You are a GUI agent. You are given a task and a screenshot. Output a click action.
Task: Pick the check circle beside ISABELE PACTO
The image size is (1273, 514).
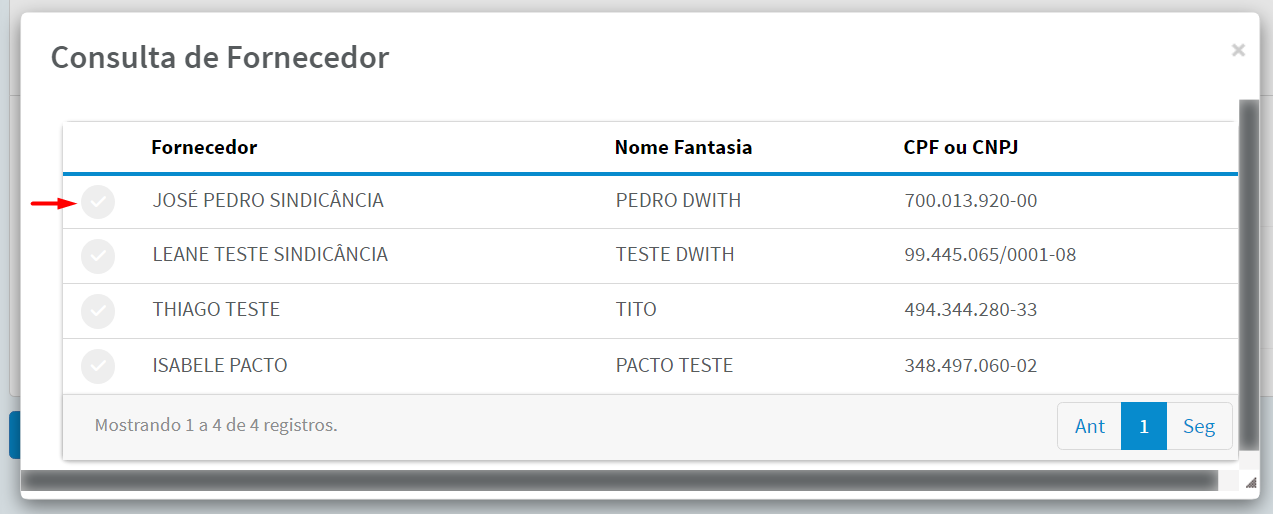98,366
